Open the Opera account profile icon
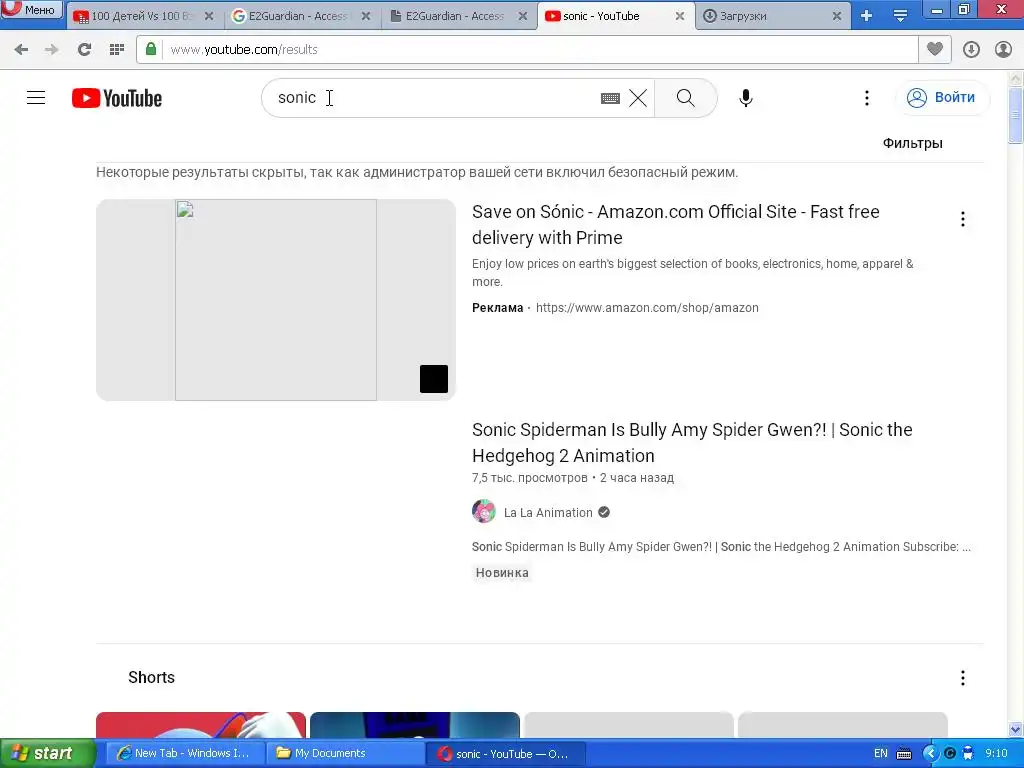1024x768 pixels. (x=1003, y=50)
